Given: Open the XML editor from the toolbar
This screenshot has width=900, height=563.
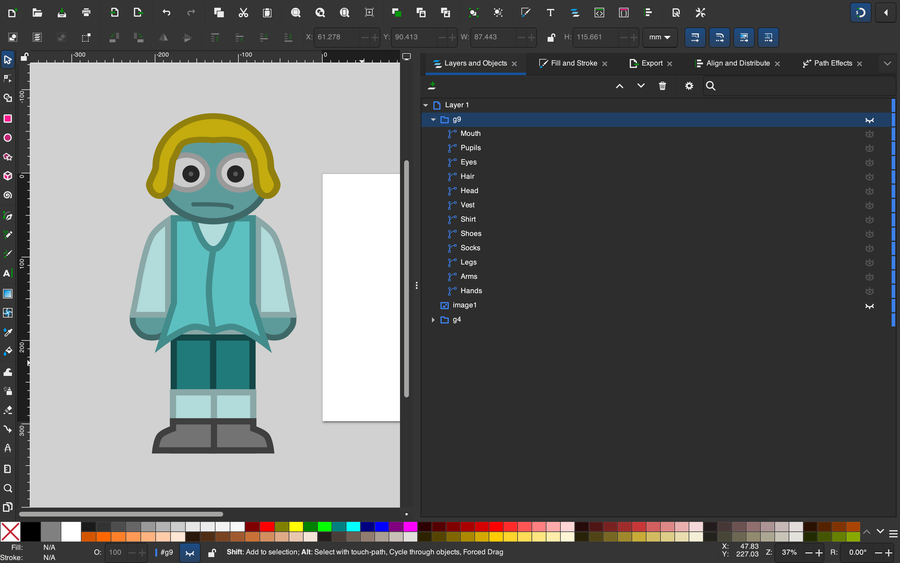Looking at the screenshot, I should coord(599,13).
